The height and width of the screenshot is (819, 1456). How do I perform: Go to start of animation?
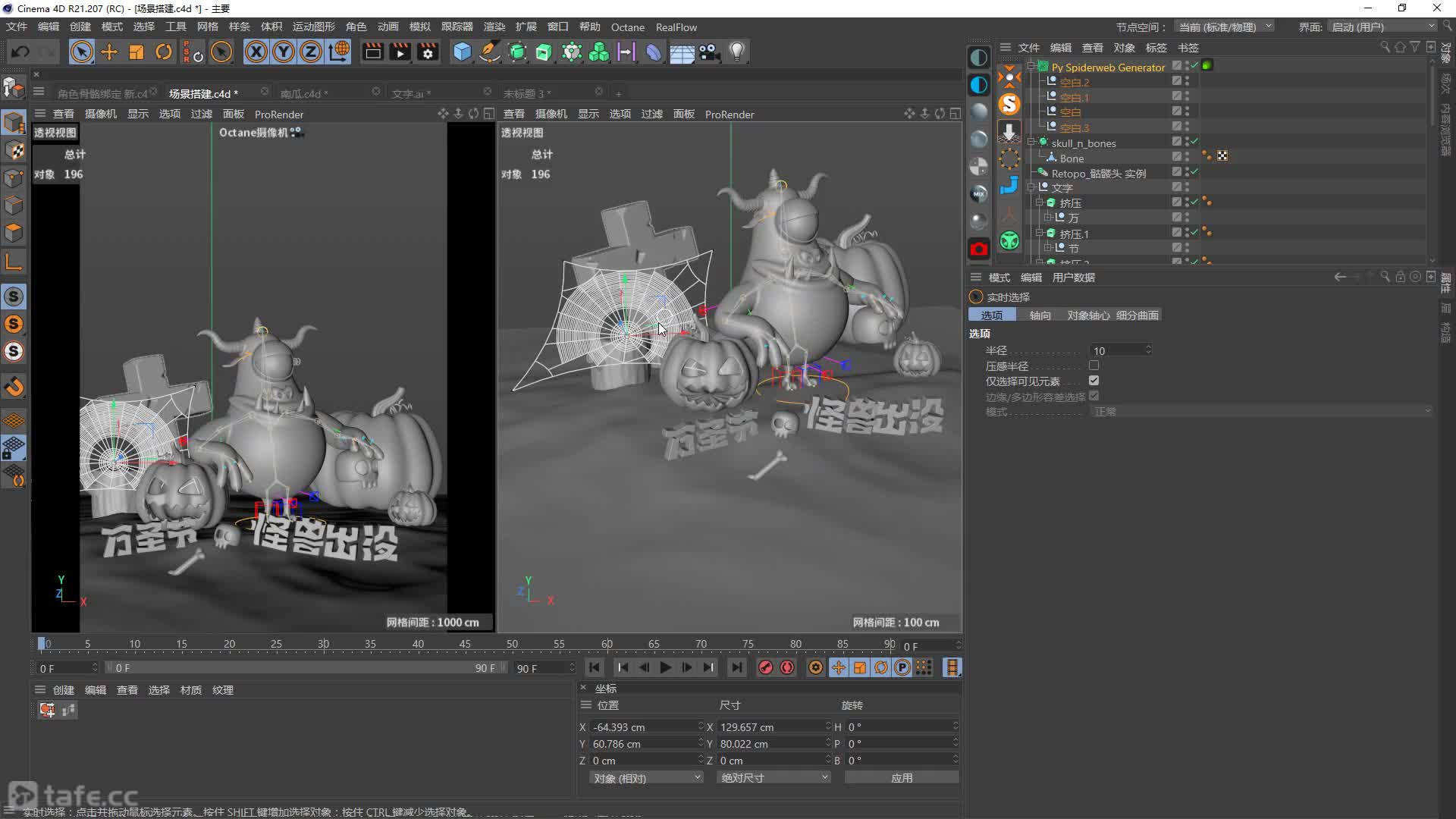click(x=595, y=667)
